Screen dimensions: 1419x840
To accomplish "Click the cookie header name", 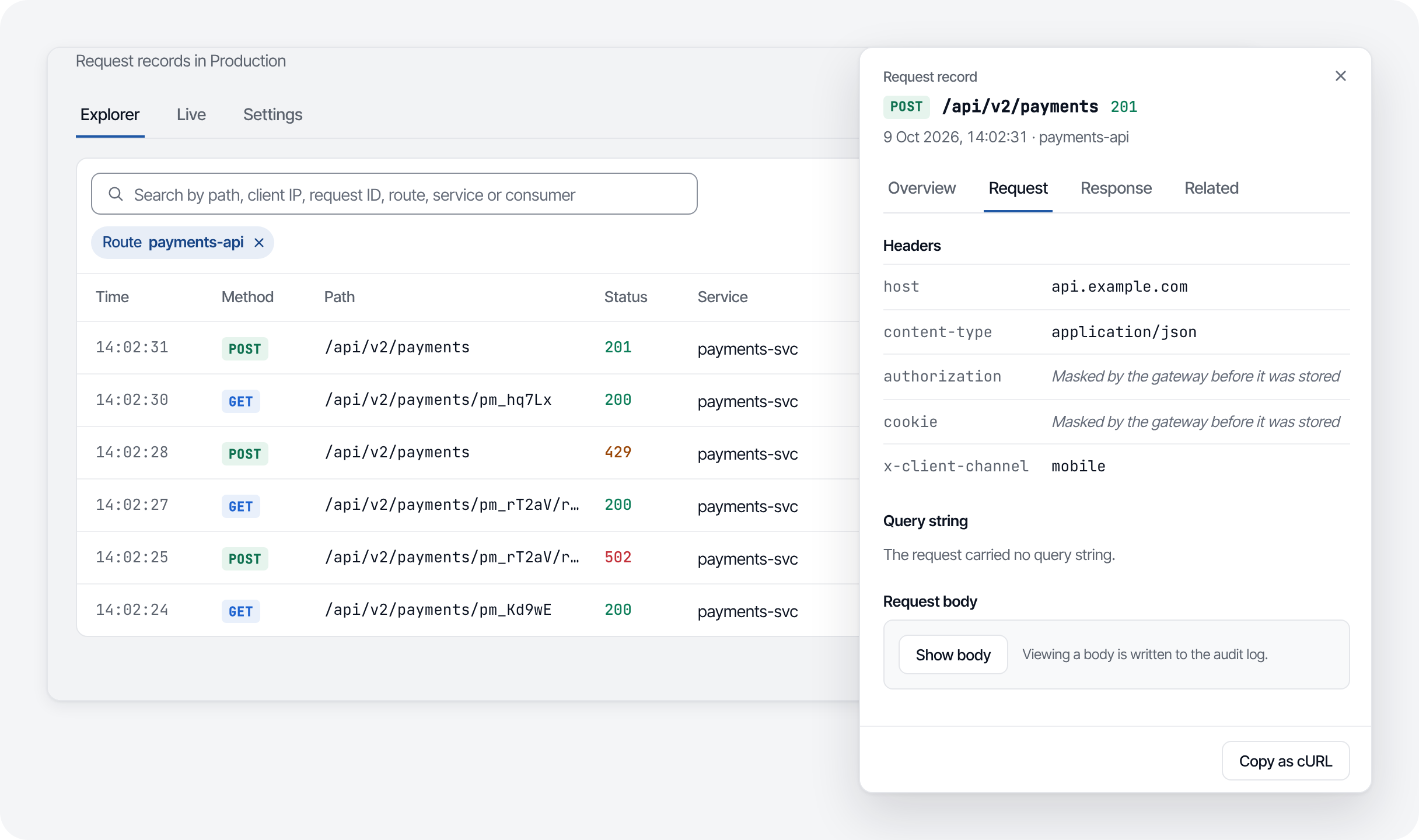I will [x=910, y=422].
